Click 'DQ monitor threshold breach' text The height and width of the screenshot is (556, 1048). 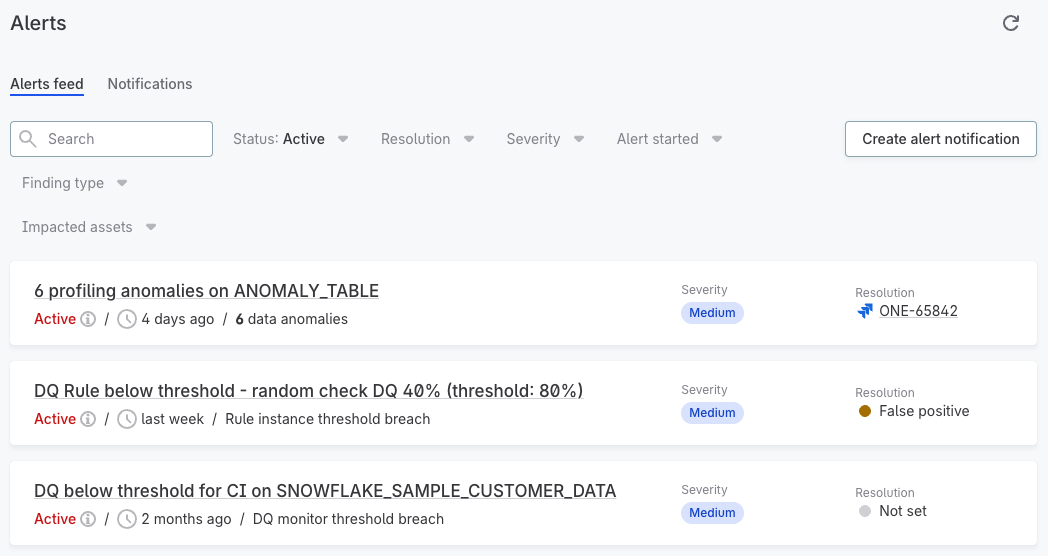(x=348, y=519)
